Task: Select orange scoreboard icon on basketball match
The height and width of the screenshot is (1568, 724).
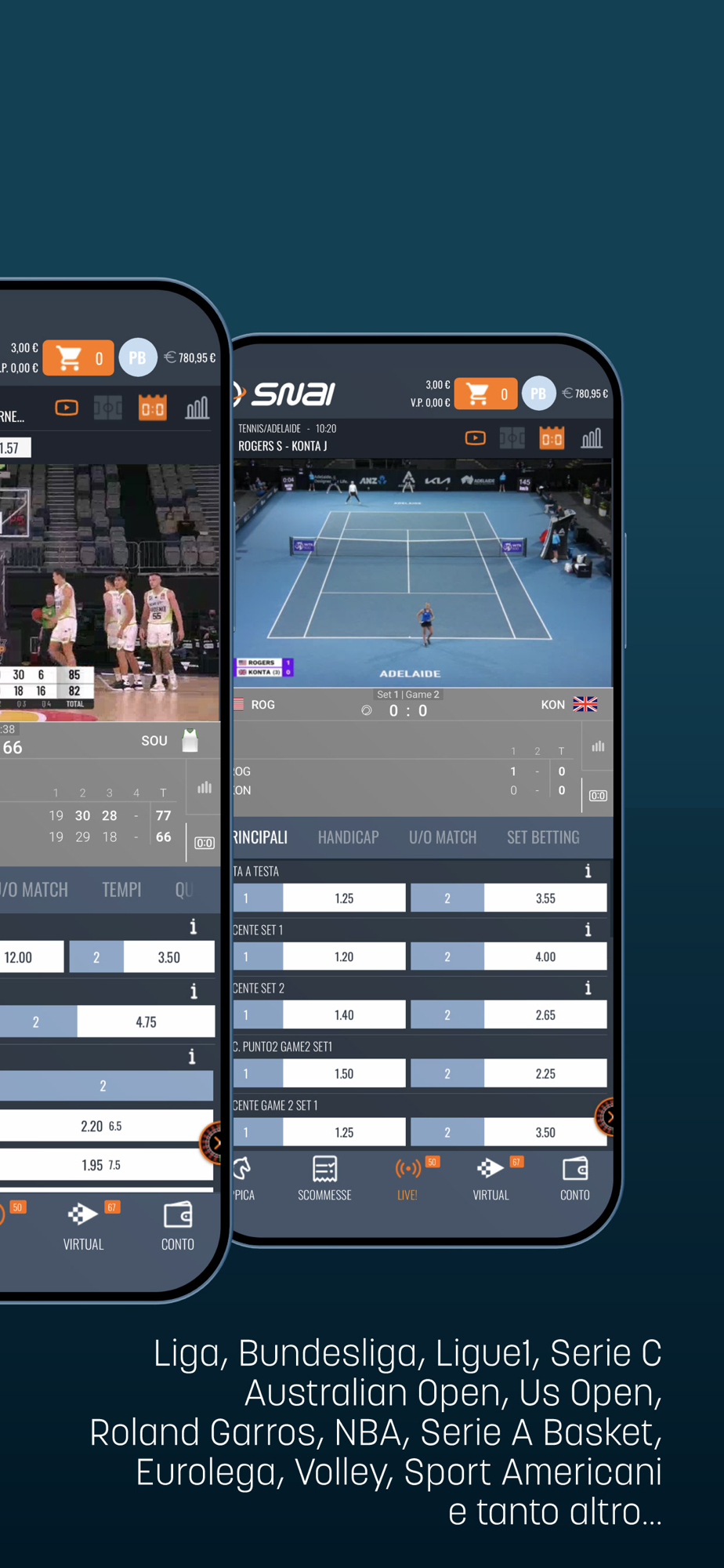Action: tap(153, 408)
